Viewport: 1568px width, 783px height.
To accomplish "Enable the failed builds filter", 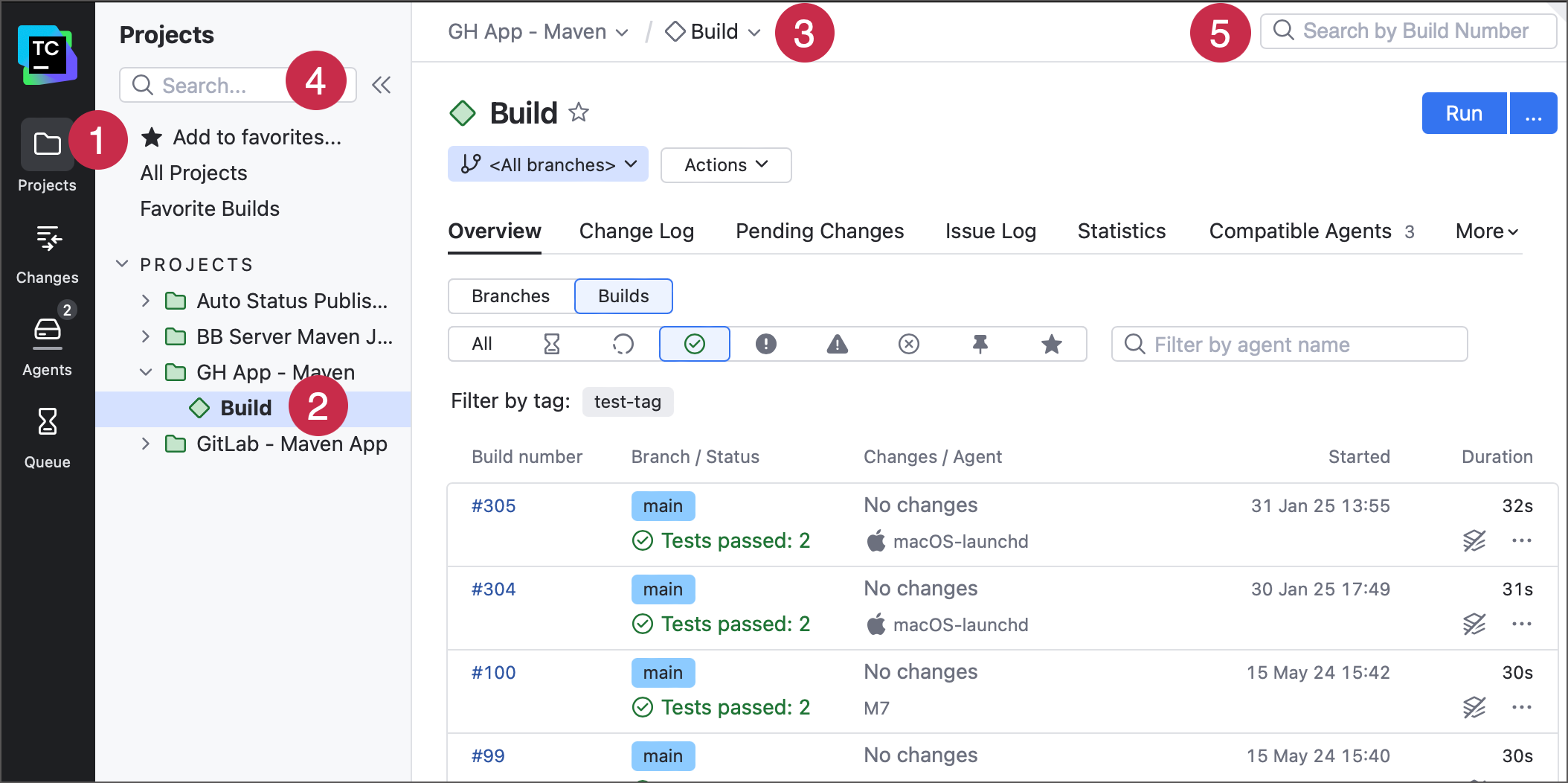I will pyautogui.click(x=765, y=344).
